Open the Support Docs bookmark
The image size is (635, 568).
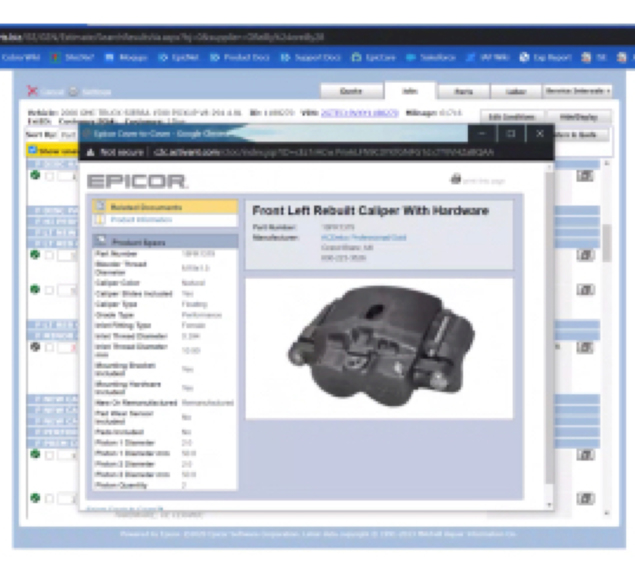pos(310,58)
